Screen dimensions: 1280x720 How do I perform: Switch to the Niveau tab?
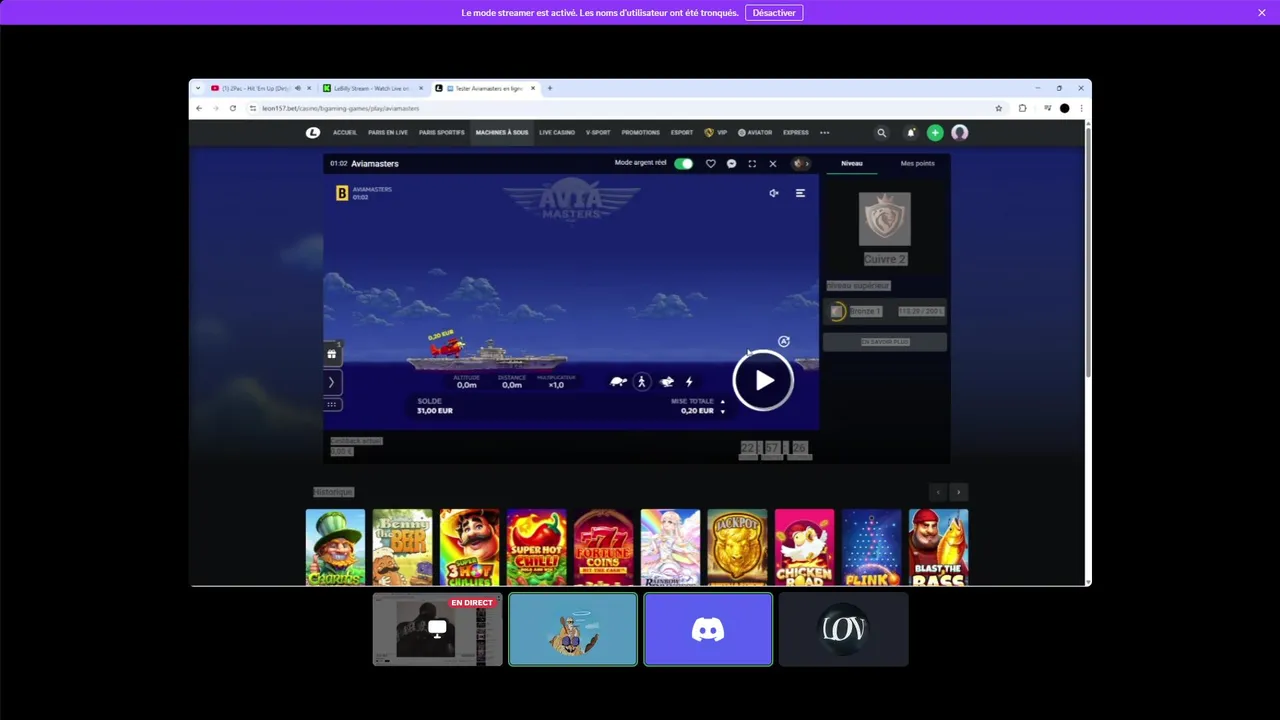click(852, 163)
